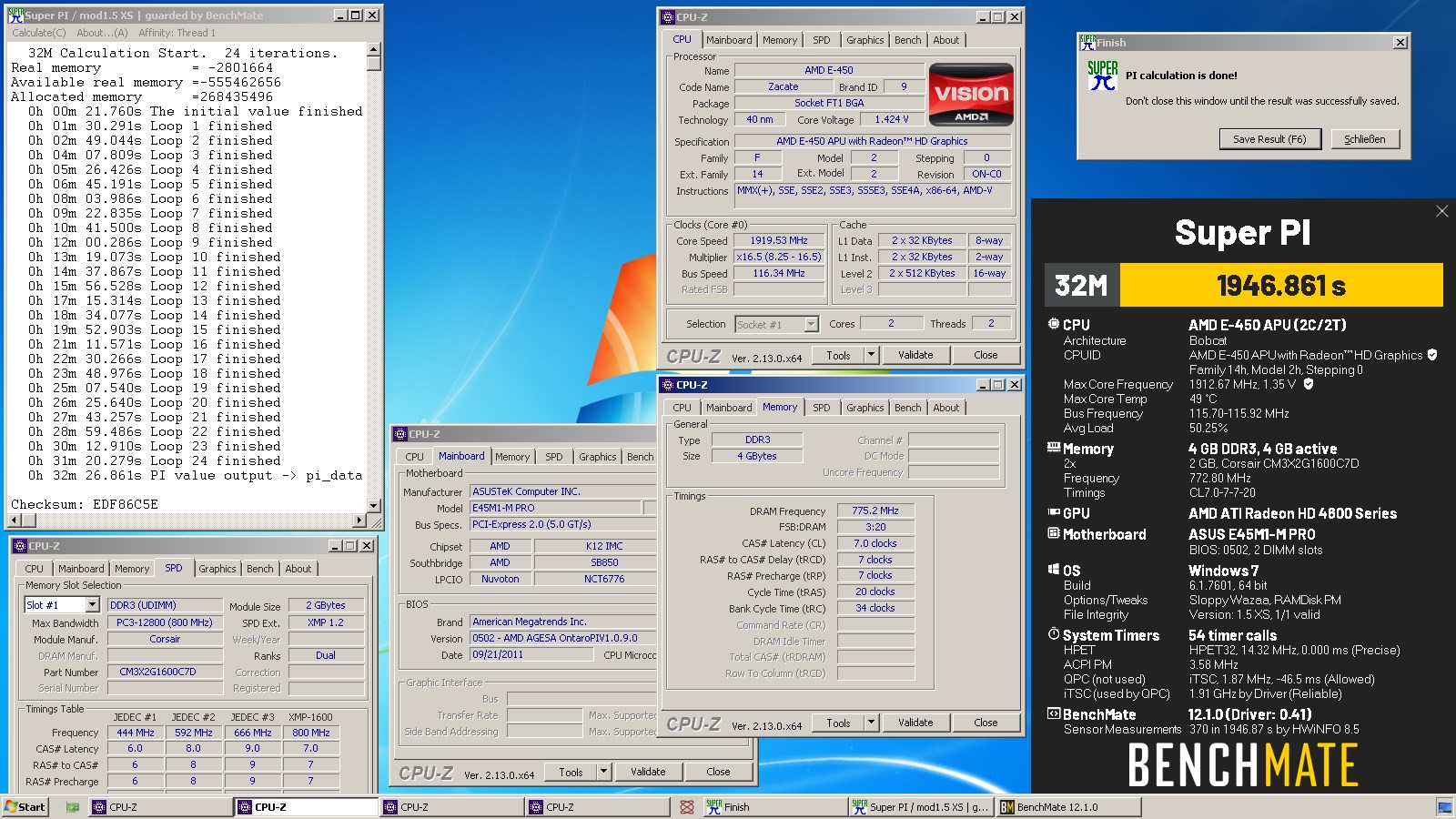The height and width of the screenshot is (819, 1456).
Task: Open the Socket #1 selection dropdown
Action: click(811, 324)
